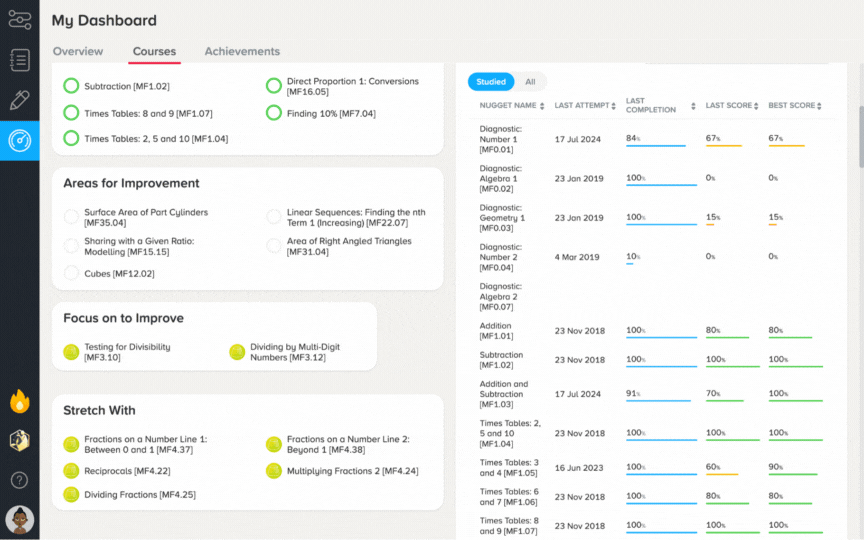864x540 pixels.
Task: Open the dashboard gauge icon in the sidebar
Action: click(x=20, y=141)
